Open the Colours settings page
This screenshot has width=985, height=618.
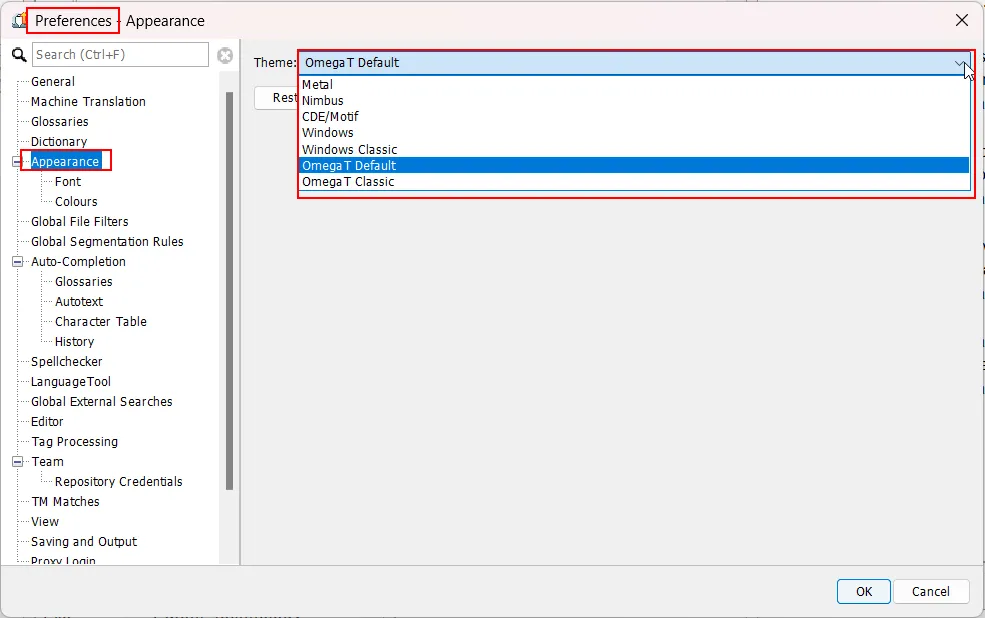(x=74, y=201)
